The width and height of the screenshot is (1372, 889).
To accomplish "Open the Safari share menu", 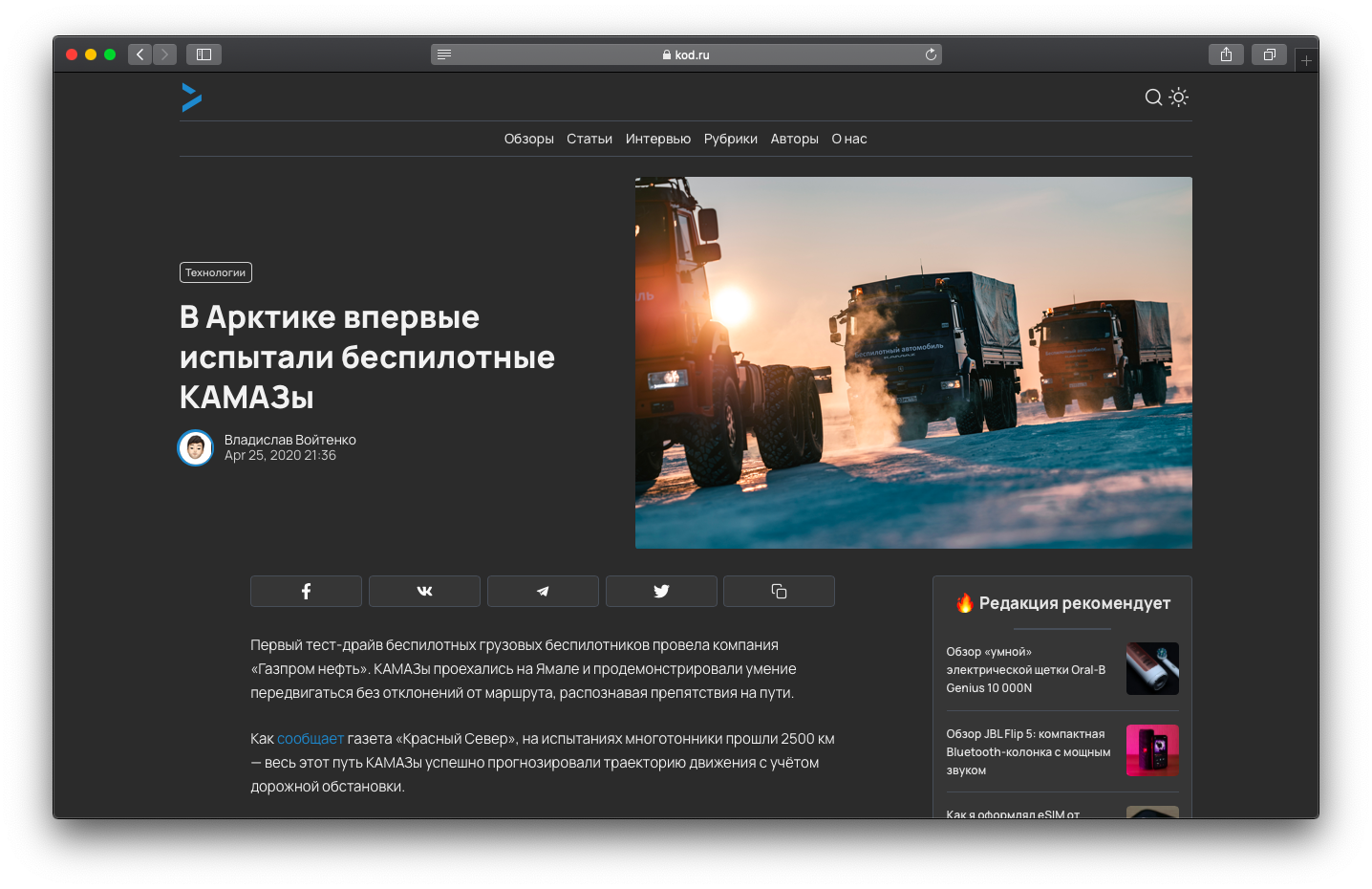I will click(x=1226, y=54).
